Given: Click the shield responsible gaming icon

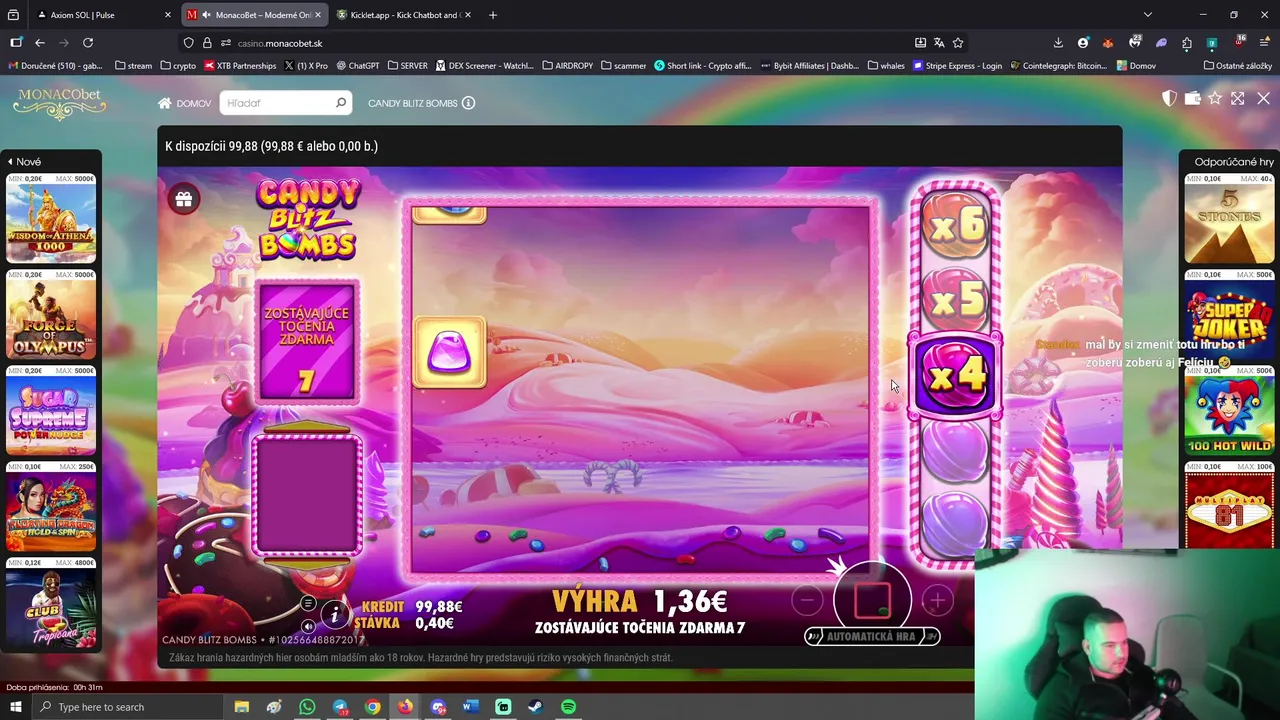Looking at the screenshot, I should (1169, 98).
